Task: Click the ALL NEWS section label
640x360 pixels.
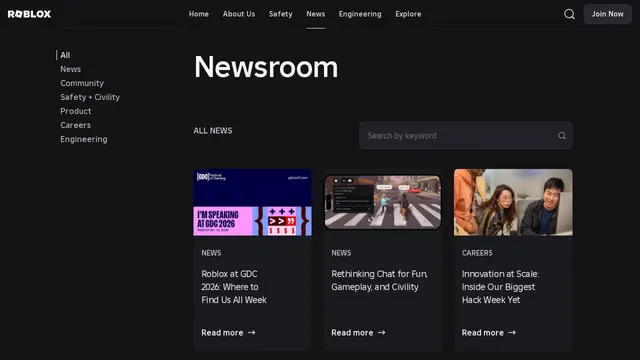Action: tap(213, 131)
